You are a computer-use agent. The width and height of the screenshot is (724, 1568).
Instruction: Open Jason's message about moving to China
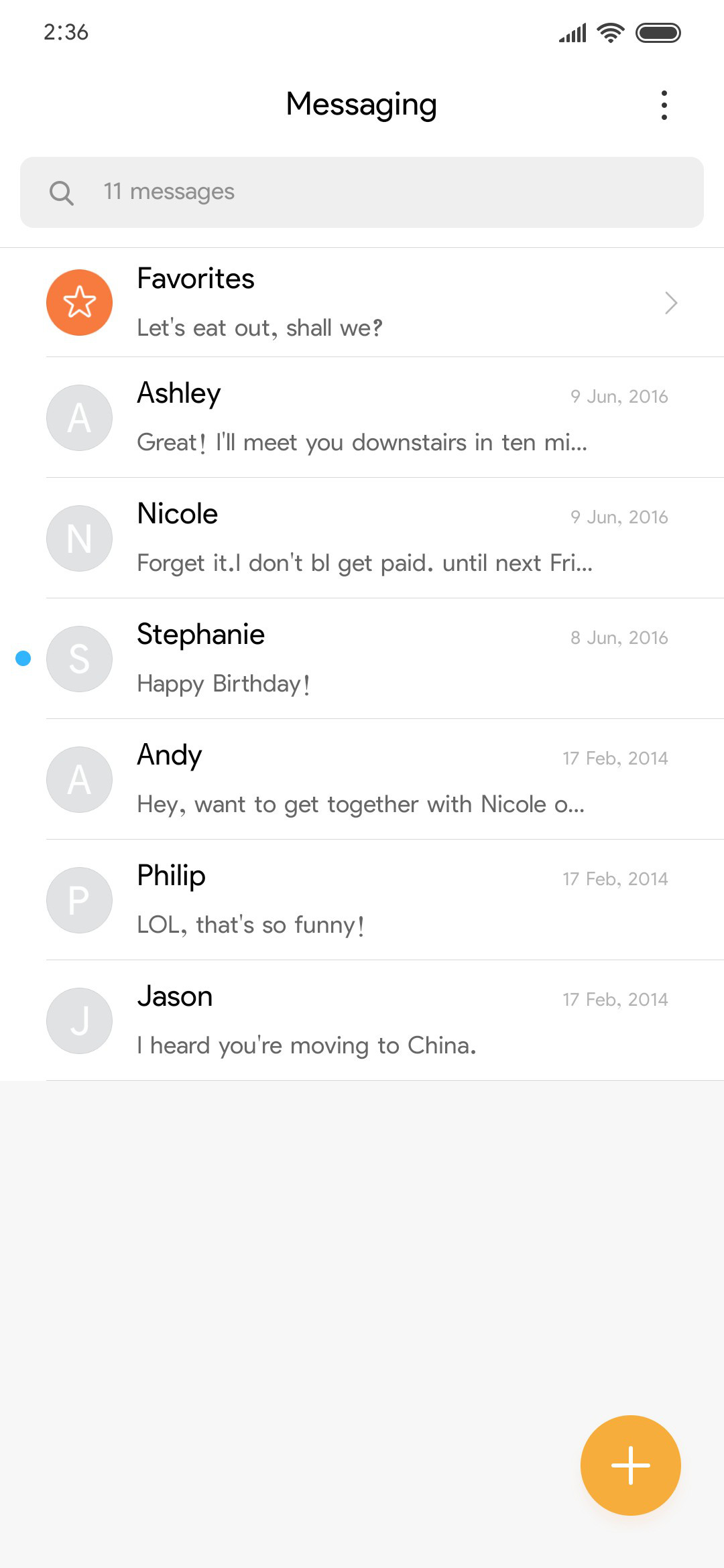[362, 1021]
